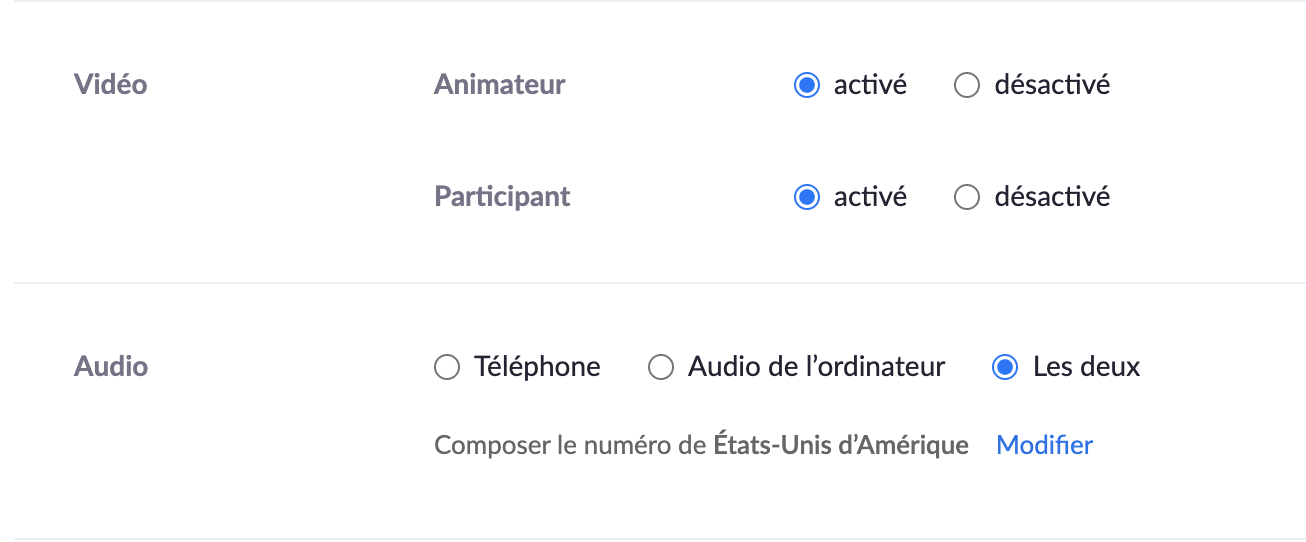Image resolution: width=1306 pixels, height=542 pixels.
Task: Click the "désactivé" text in Participant row
Action: pyautogui.click(x=1052, y=197)
